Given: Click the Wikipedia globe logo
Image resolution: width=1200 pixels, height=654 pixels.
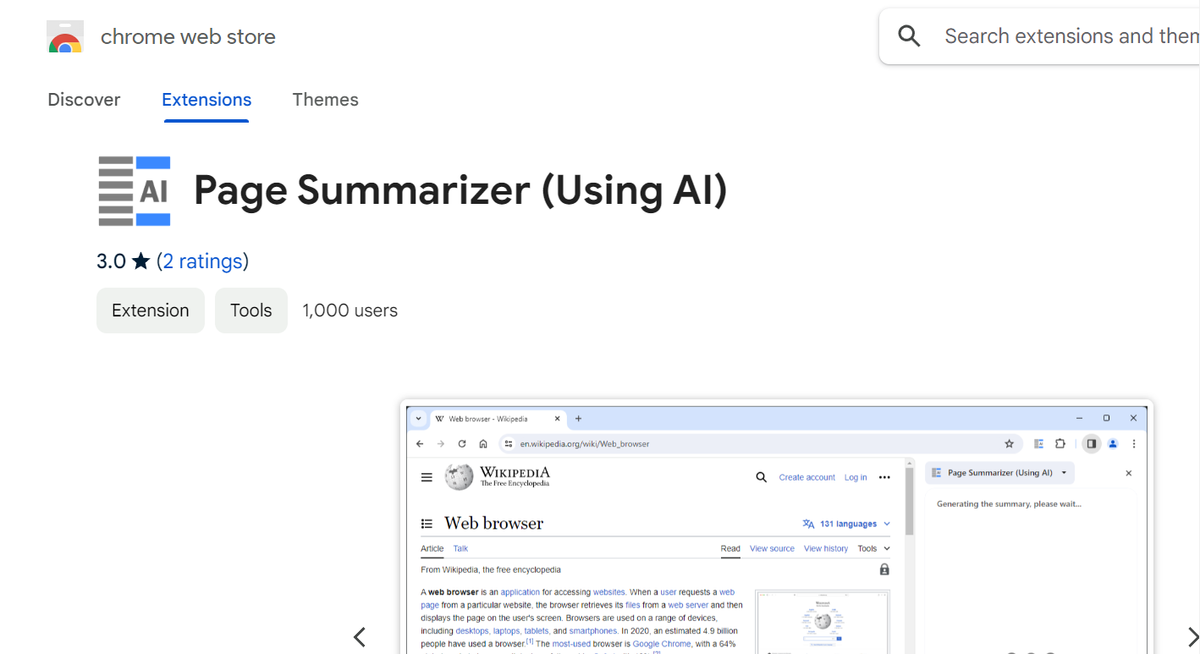Looking at the screenshot, I should pyautogui.click(x=458, y=477).
